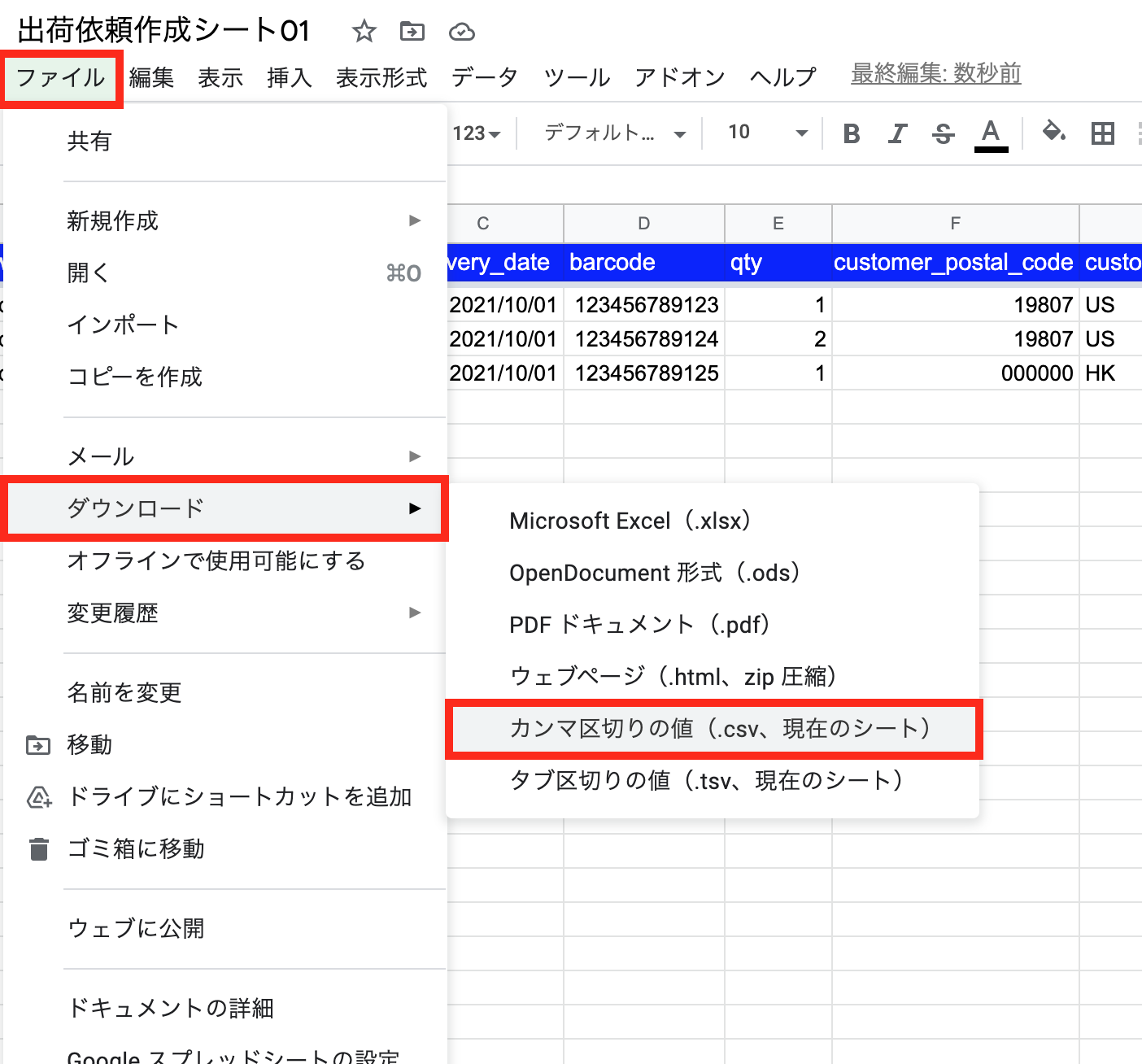1142x1064 pixels.
Task: Select column D header
Action: coord(643,224)
